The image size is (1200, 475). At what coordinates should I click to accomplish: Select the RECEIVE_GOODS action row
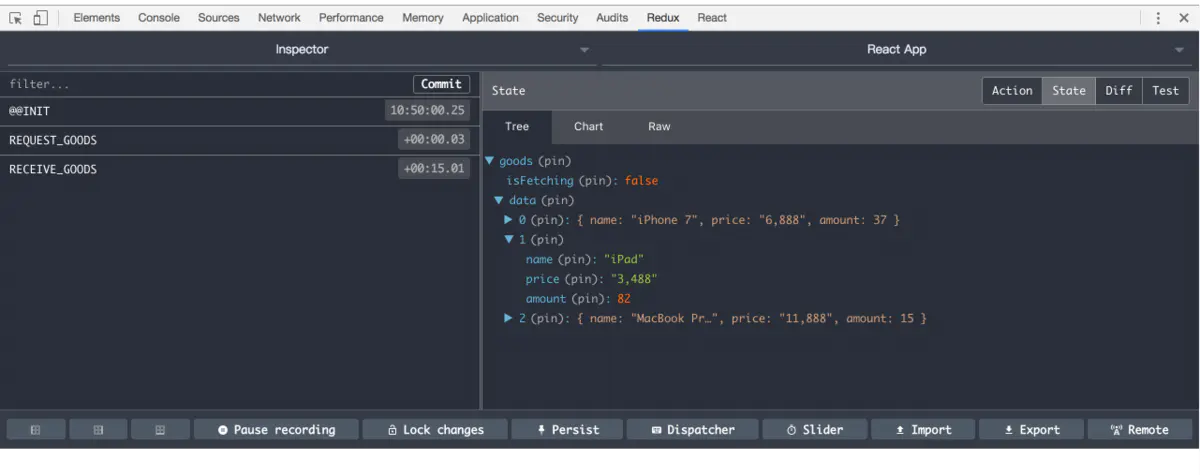pos(240,169)
